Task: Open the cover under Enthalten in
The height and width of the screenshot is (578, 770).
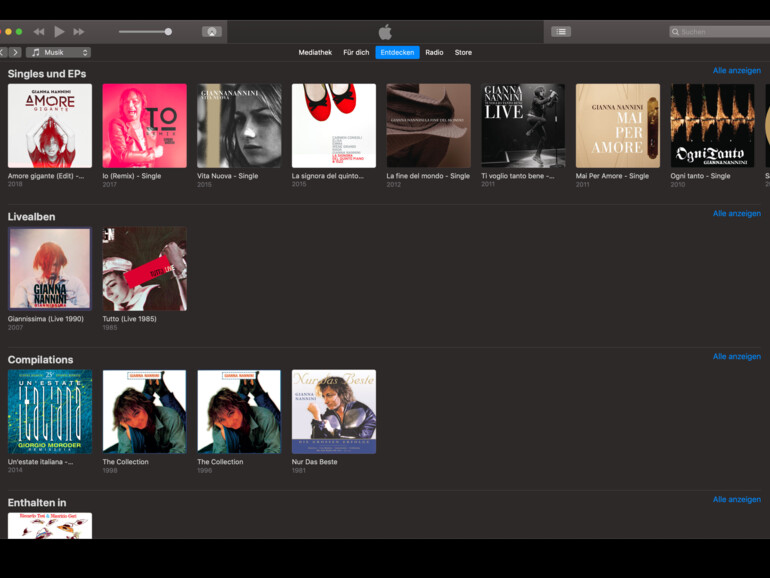Action: [50, 525]
